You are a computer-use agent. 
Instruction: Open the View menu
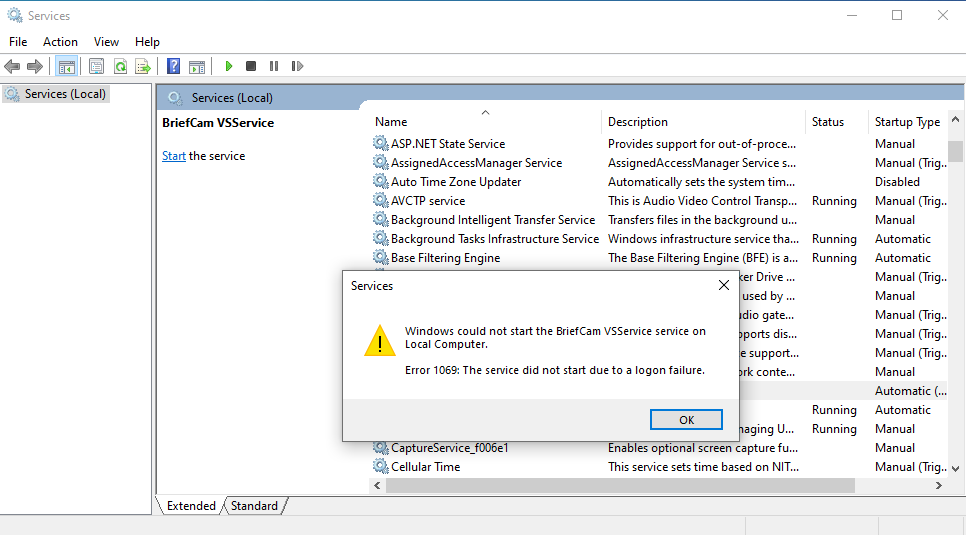click(106, 42)
